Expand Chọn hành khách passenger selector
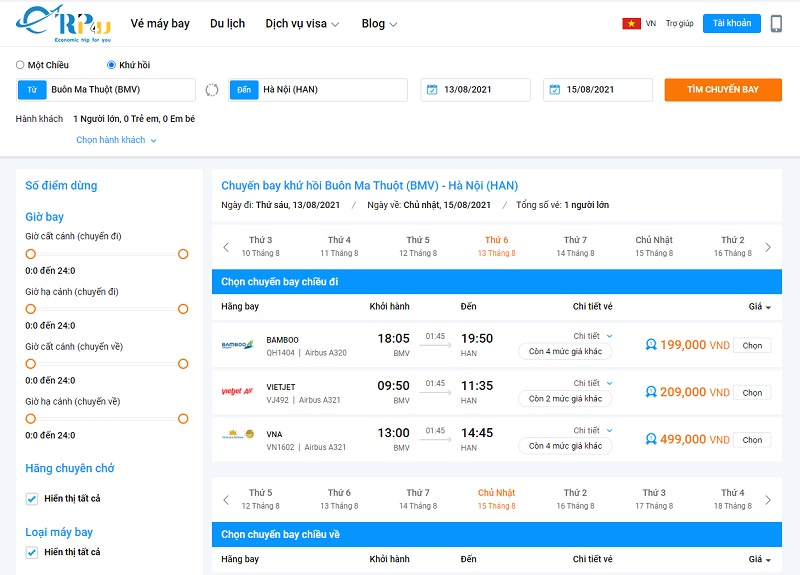 point(116,140)
